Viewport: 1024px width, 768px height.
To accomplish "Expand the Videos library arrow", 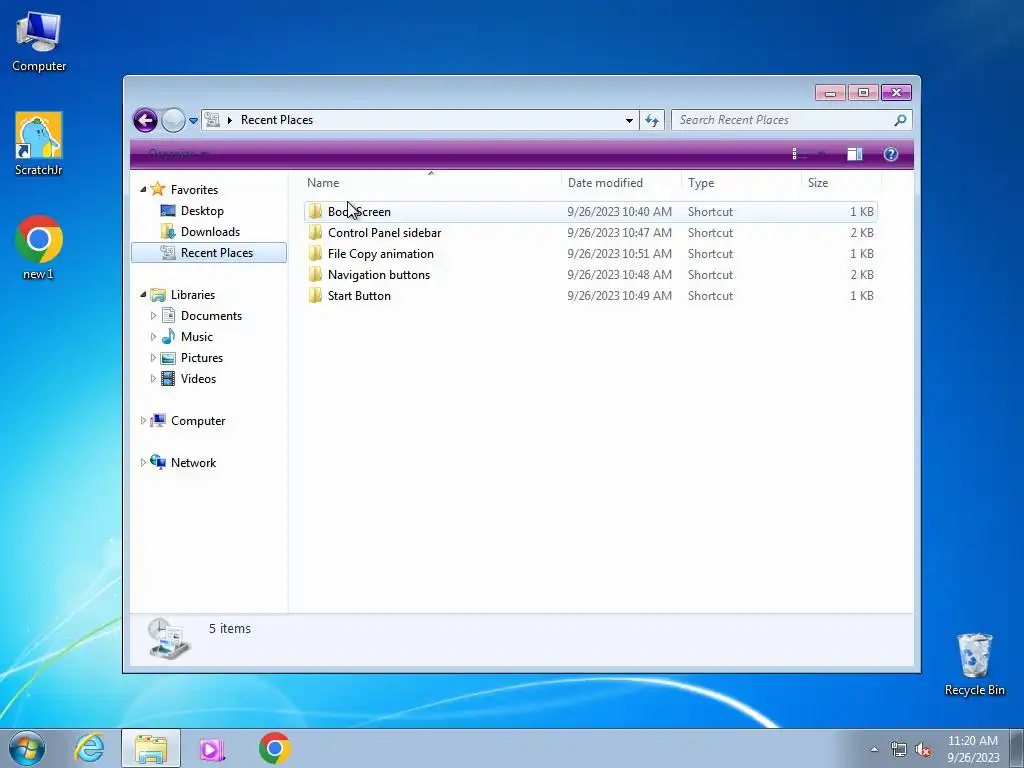I will pyautogui.click(x=153, y=378).
